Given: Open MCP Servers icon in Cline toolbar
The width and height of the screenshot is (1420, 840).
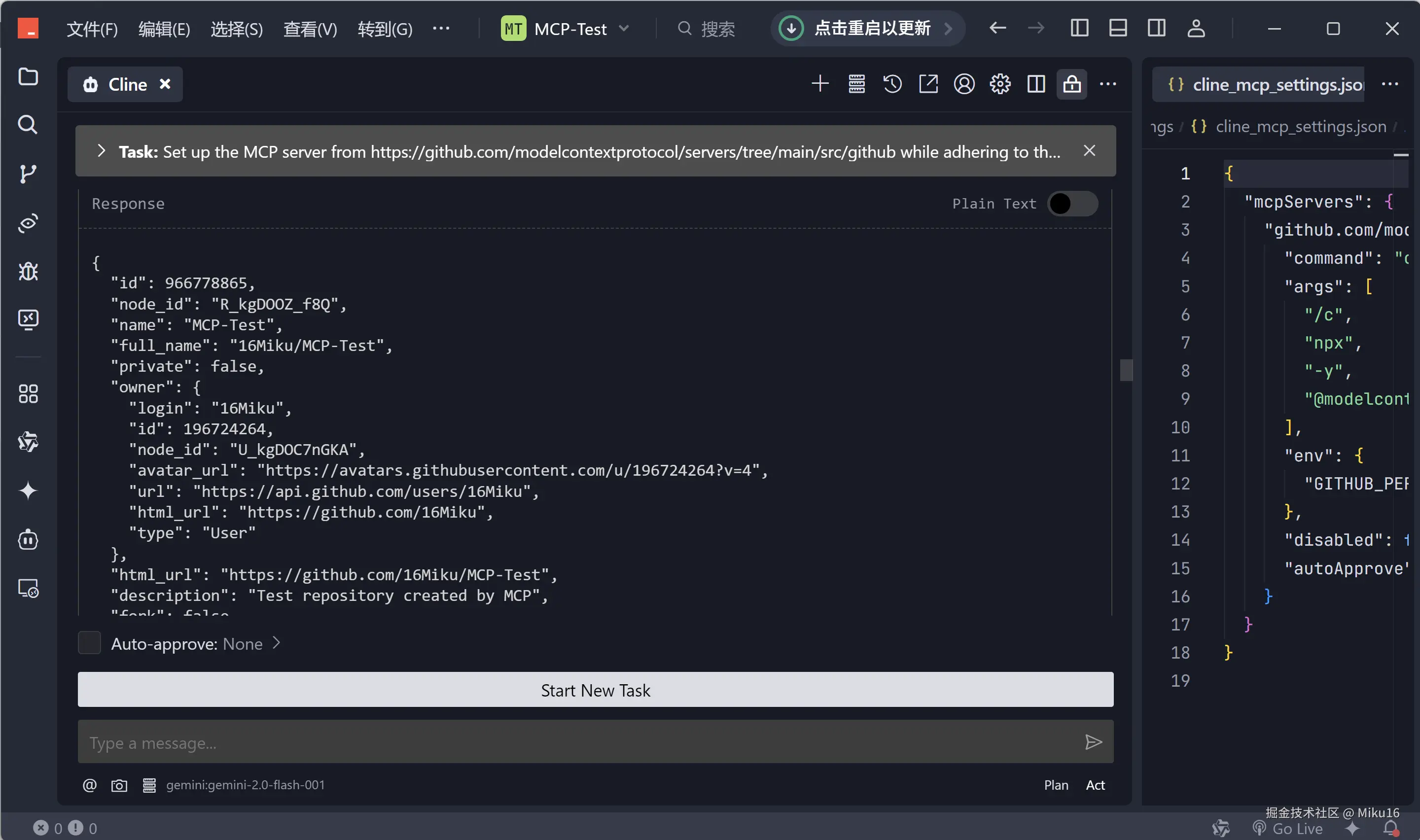Looking at the screenshot, I should click(x=856, y=84).
